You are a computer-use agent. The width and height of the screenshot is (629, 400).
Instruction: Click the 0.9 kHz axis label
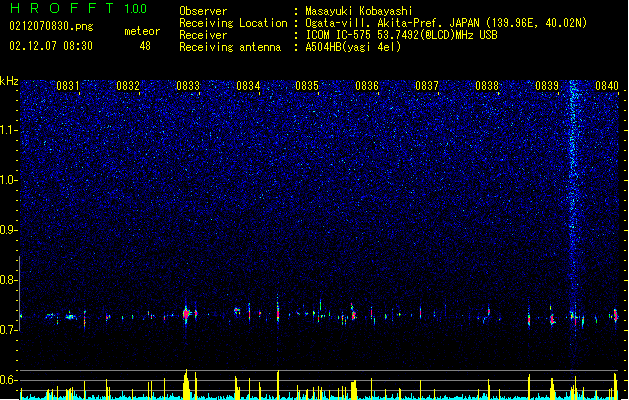[9, 230]
